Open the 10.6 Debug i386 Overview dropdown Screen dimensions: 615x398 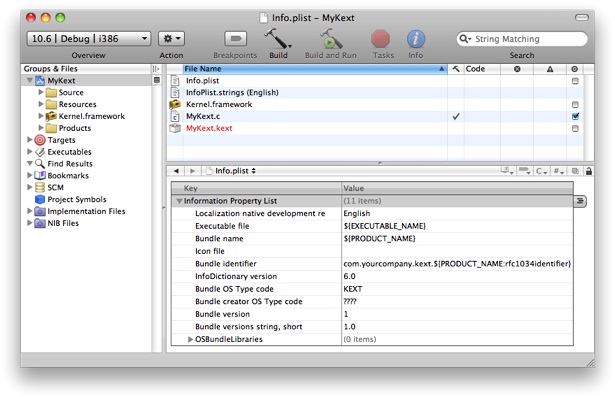(x=89, y=38)
